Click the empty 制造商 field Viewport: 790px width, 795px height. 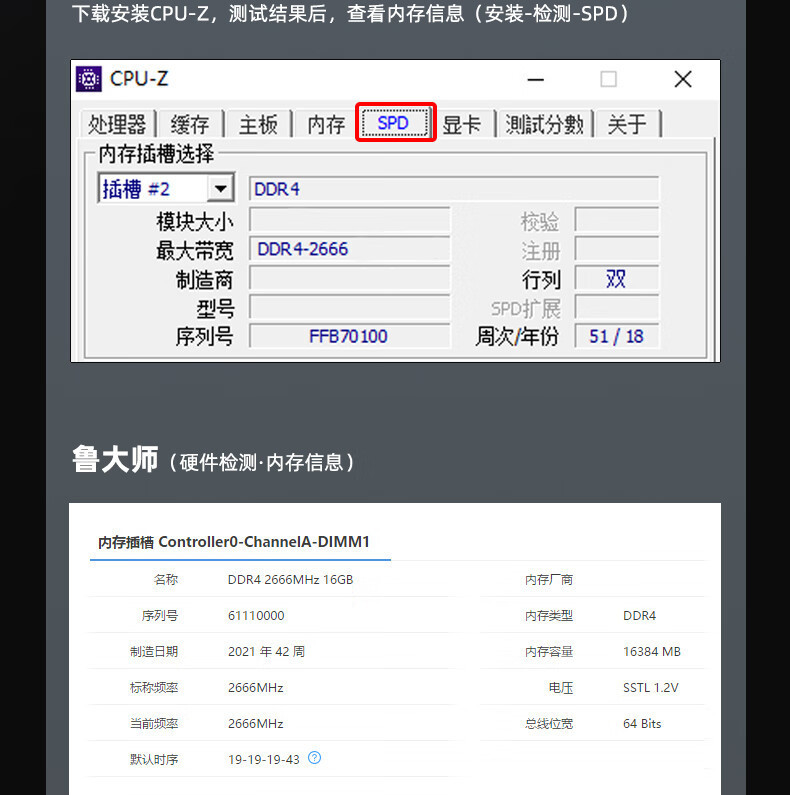[x=349, y=278]
